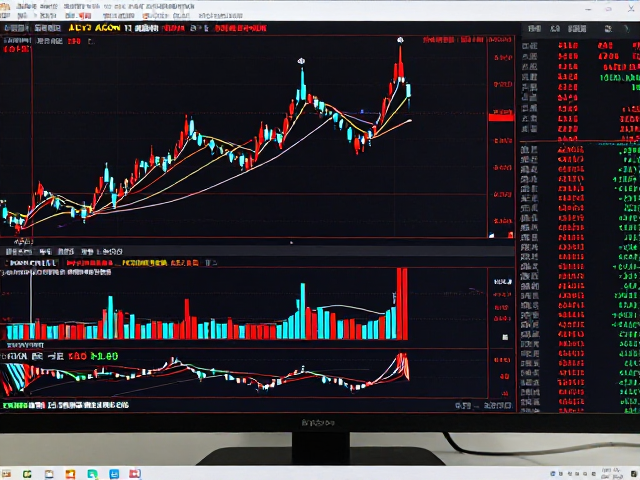This screenshot has width=640, height=480.
Task: Select the yellow indicator label in chart header
Action: tap(94, 28)
